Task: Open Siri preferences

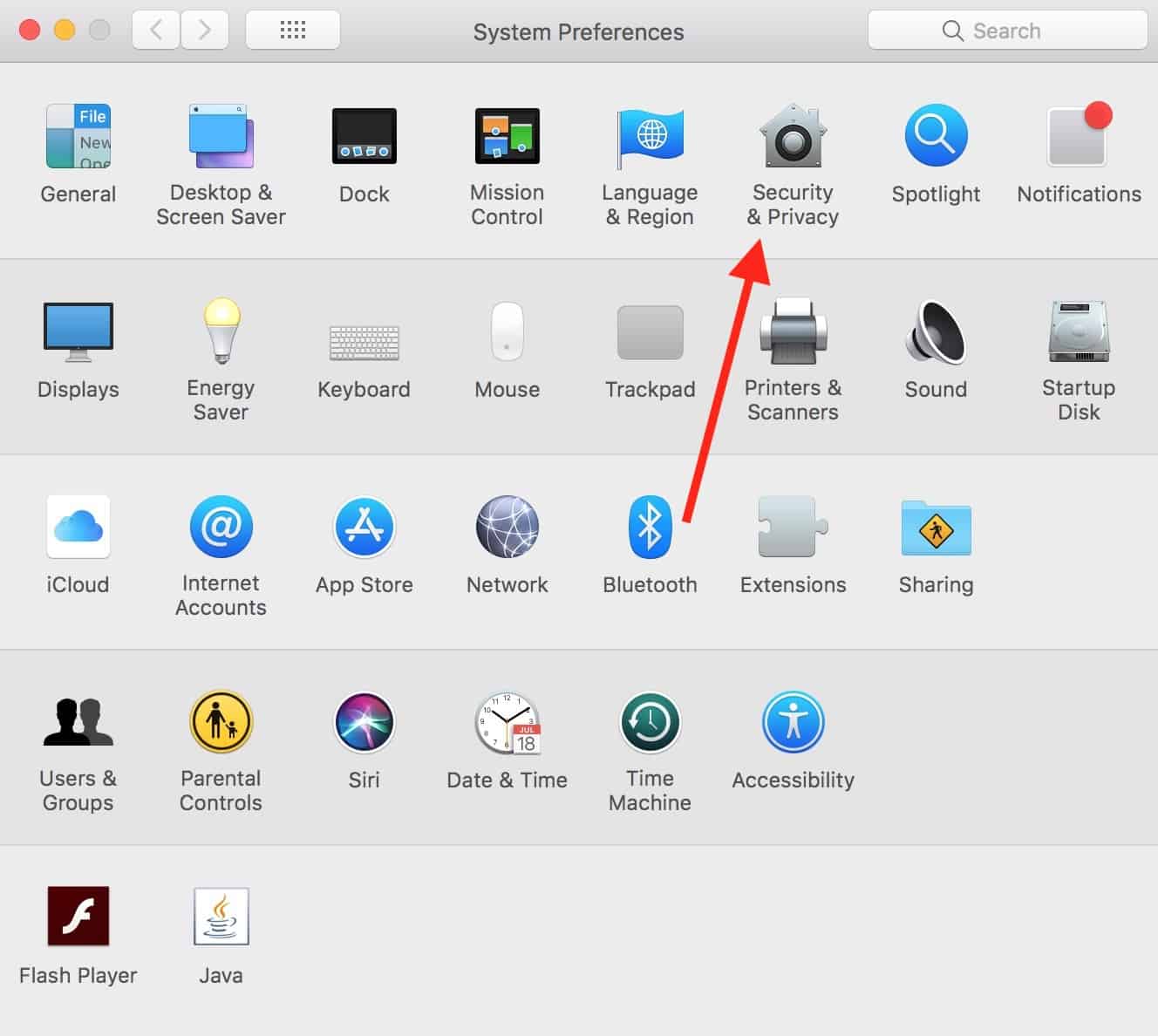Action: pos(364,723)
